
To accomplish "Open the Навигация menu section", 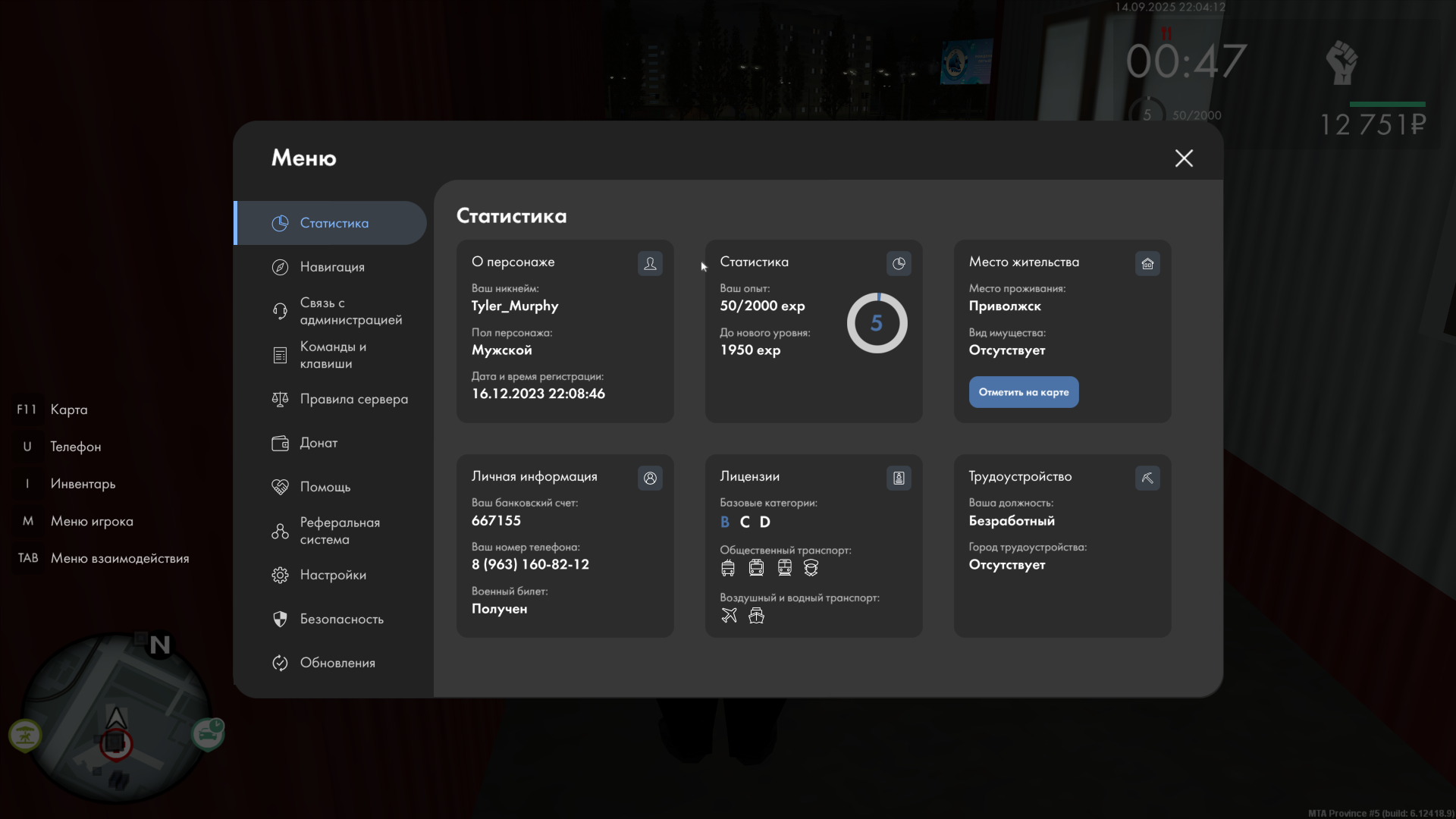I will click(x=332, y=267).
